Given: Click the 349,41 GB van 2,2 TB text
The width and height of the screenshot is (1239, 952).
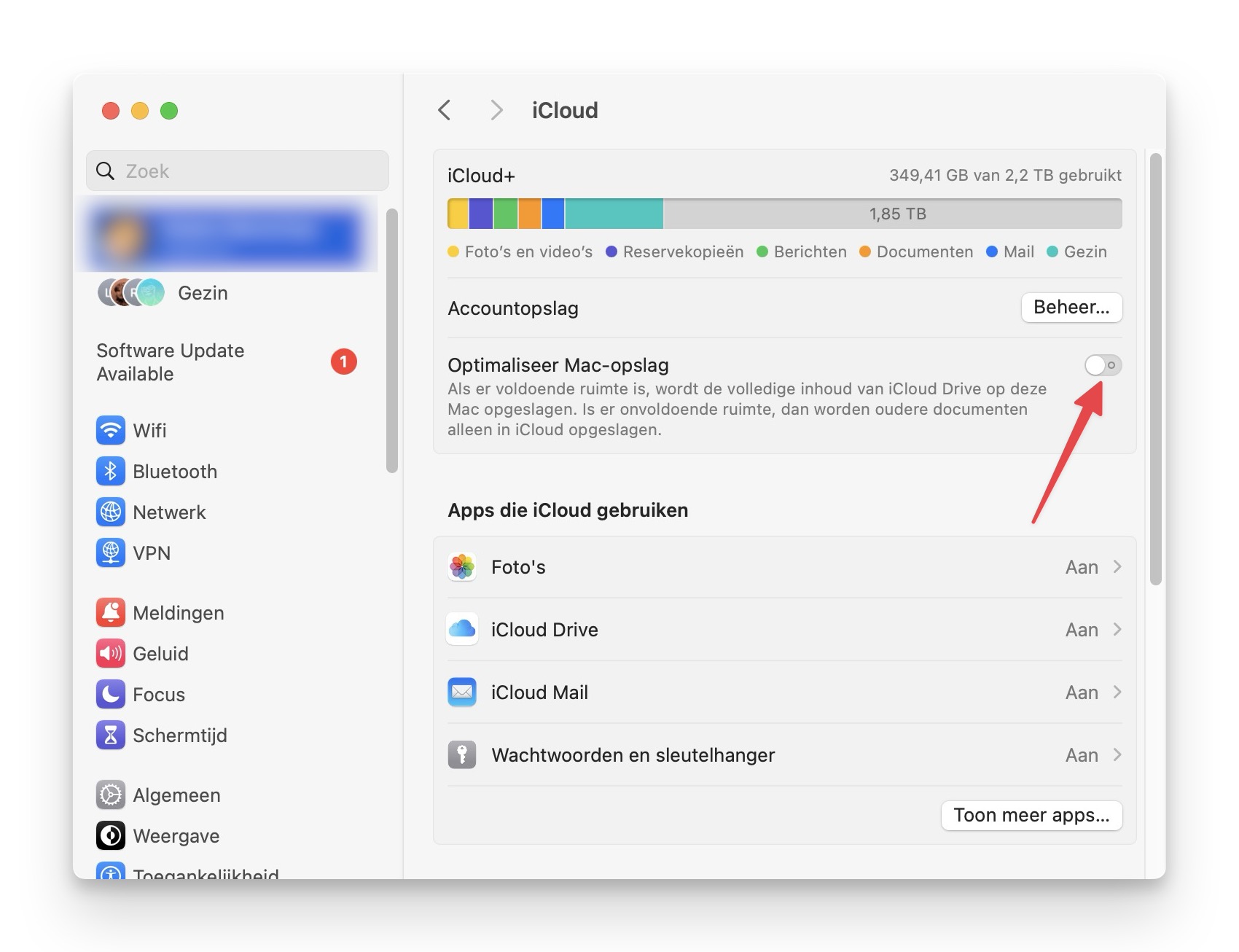Looking at the screenshot, I should (1005, 175).
